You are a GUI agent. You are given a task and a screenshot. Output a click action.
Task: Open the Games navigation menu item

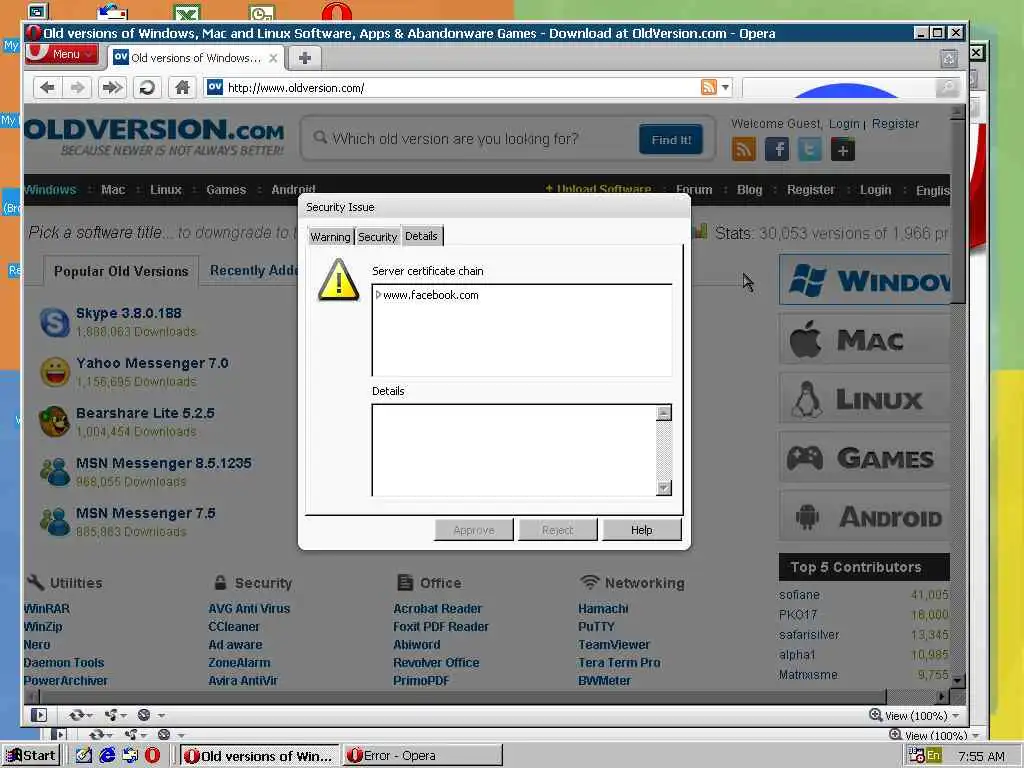226,189
